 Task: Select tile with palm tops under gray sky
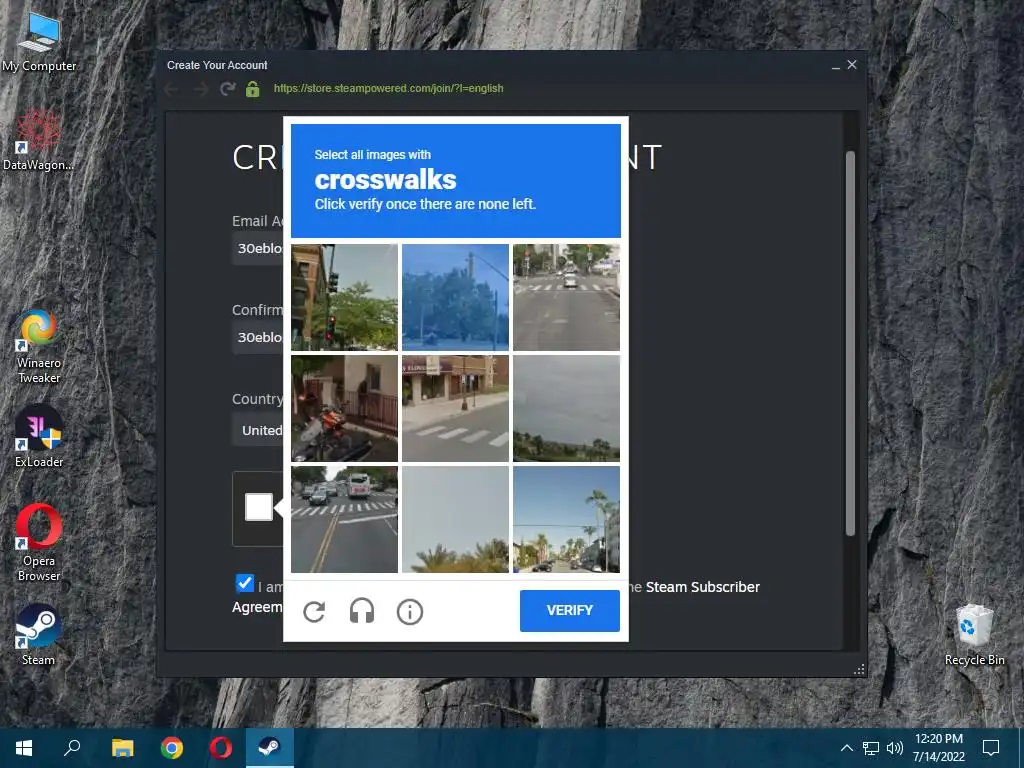[455, 519]
